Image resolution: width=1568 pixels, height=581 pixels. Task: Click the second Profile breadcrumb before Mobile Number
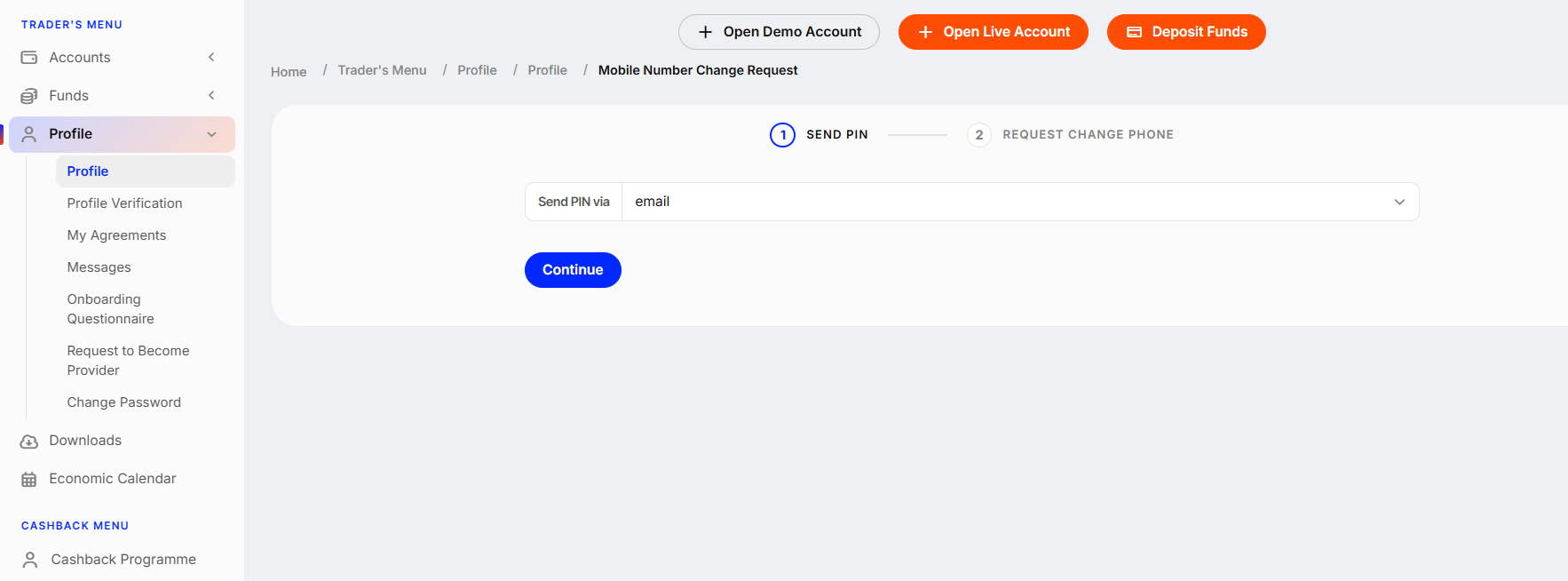(x=547, y=70)
